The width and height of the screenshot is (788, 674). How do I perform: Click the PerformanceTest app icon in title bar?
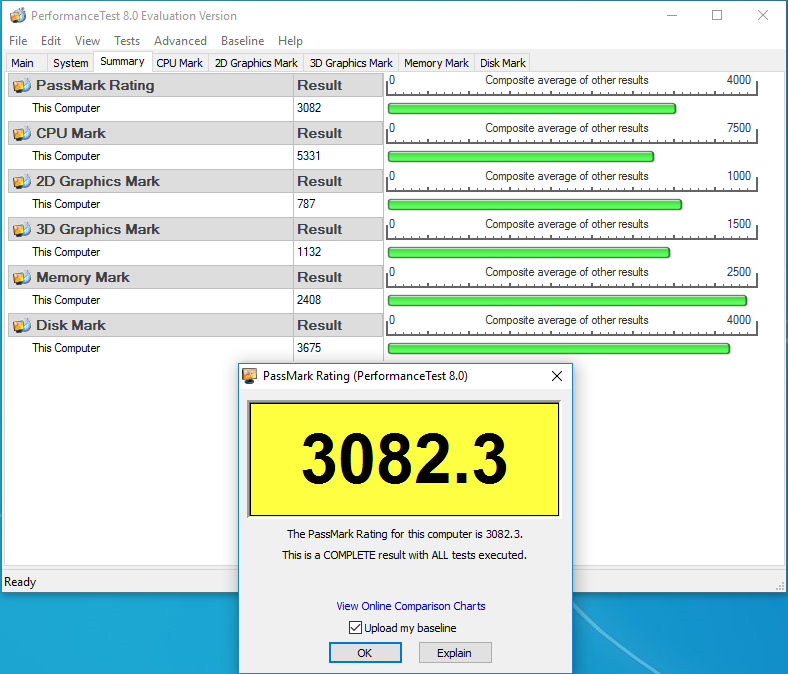click(18, 16)
